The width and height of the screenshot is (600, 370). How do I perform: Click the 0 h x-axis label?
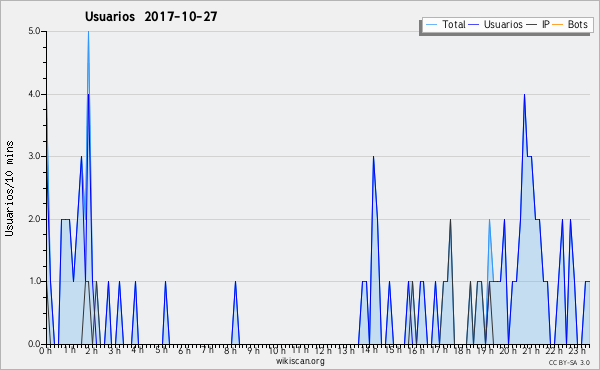pos(46,350)
